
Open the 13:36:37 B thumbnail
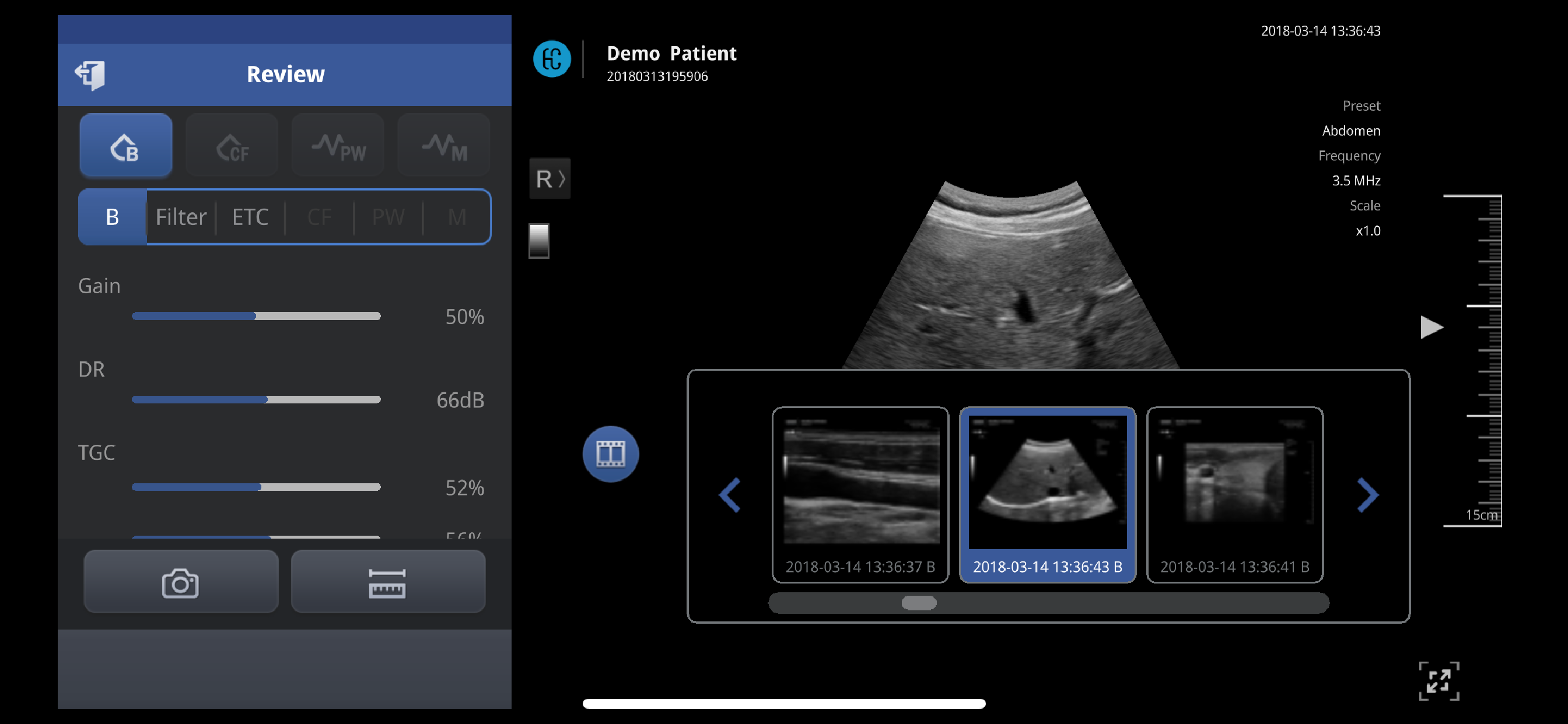859,495
